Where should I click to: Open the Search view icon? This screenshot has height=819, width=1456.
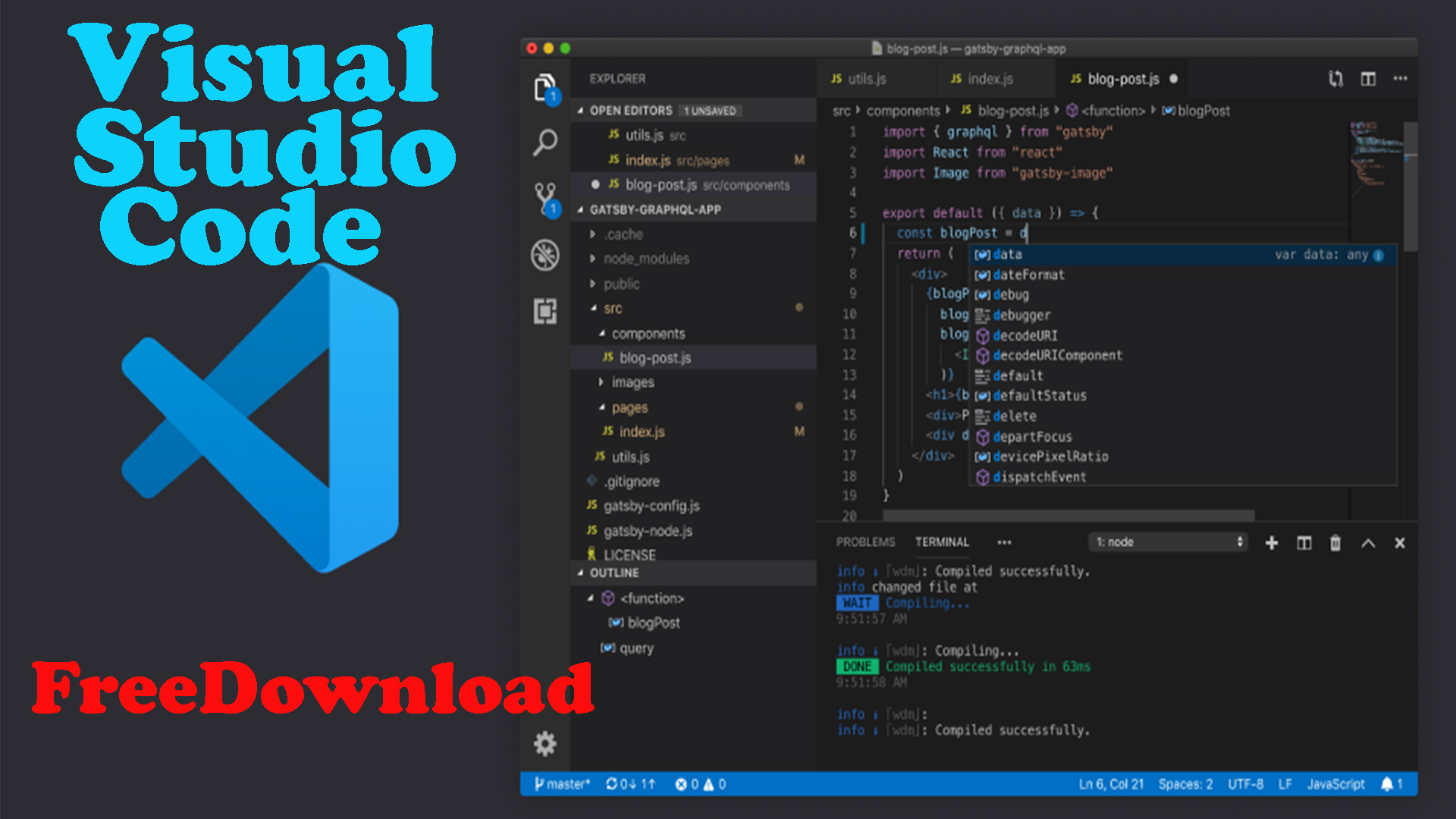544,143
